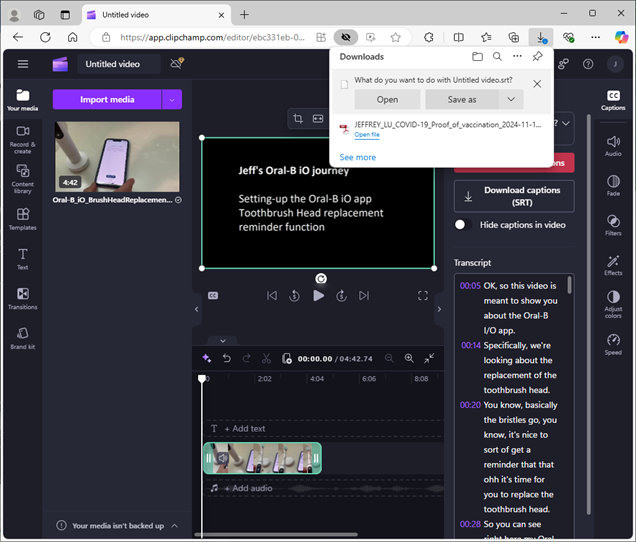The image size is (636, 542).
Task: Open the Speed panel
Action: (613, 345)
